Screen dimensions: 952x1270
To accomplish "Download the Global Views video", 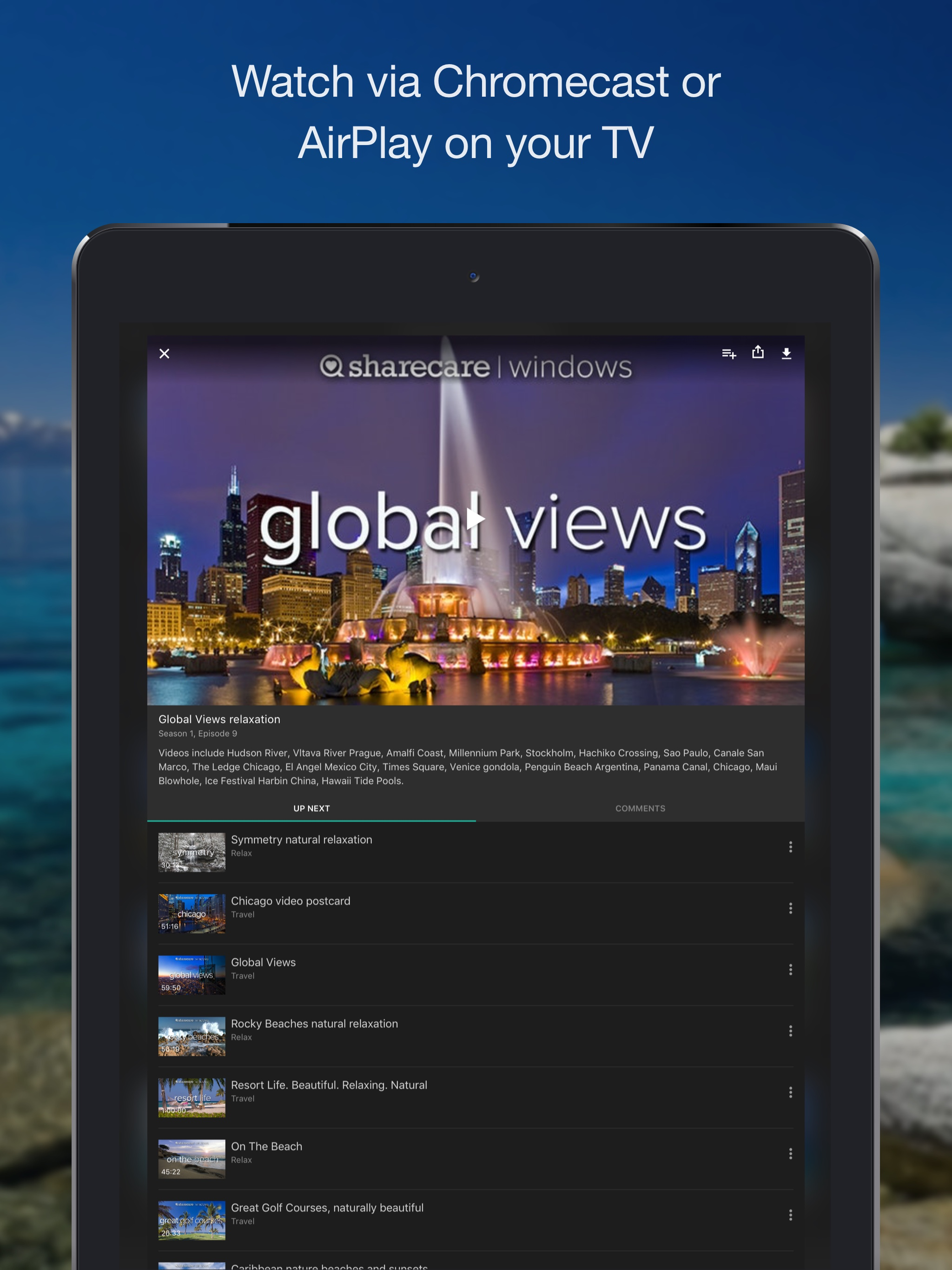I will 787,354.
